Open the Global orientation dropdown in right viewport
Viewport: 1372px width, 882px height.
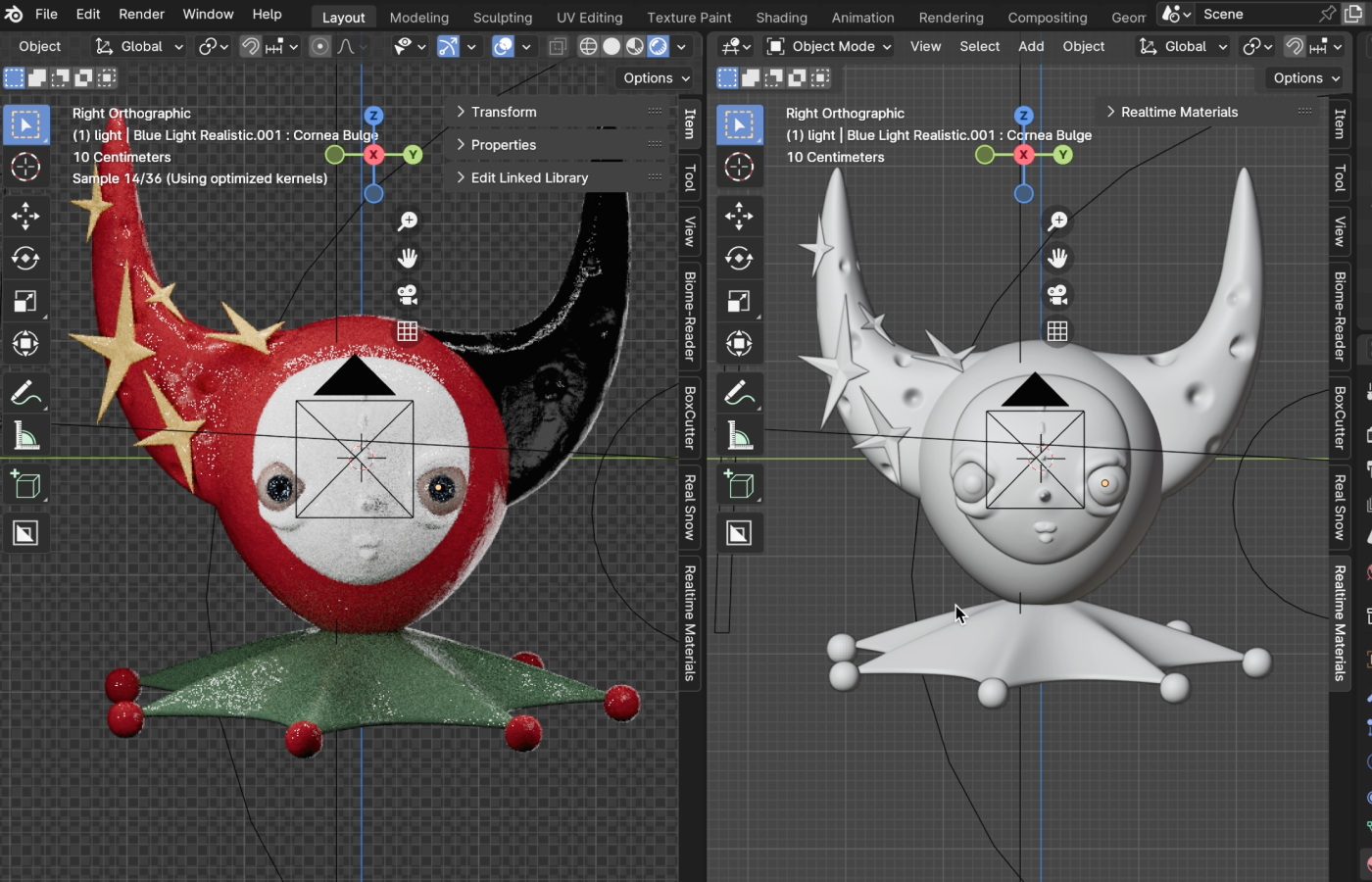point(1183,47)
